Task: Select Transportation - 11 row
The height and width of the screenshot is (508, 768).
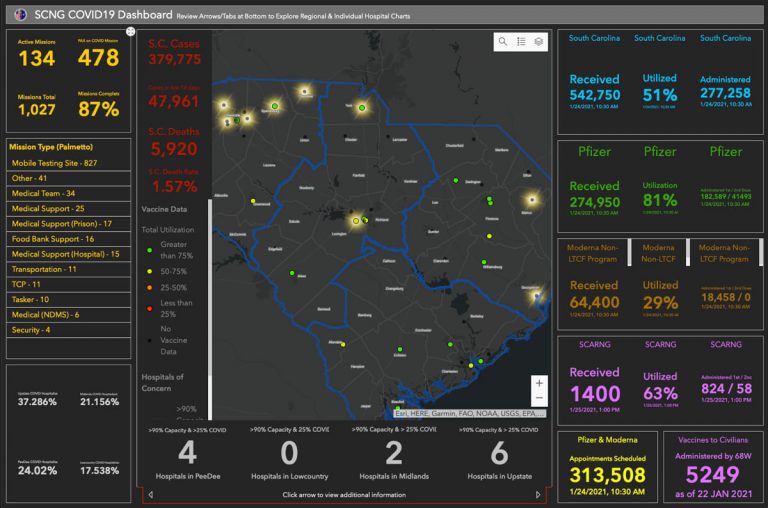Action: tap(69, 269)
